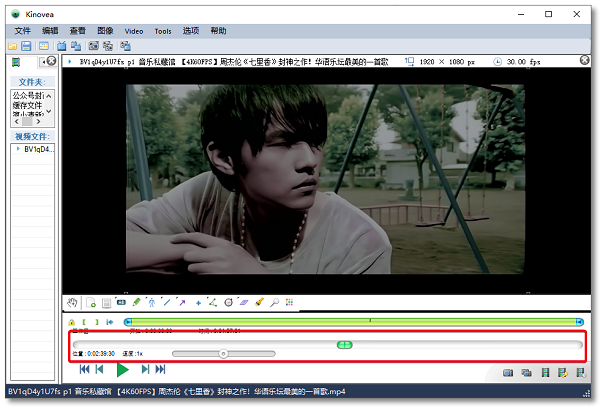Jump to the first frame
600x407 pixels.
click(84, 371)
